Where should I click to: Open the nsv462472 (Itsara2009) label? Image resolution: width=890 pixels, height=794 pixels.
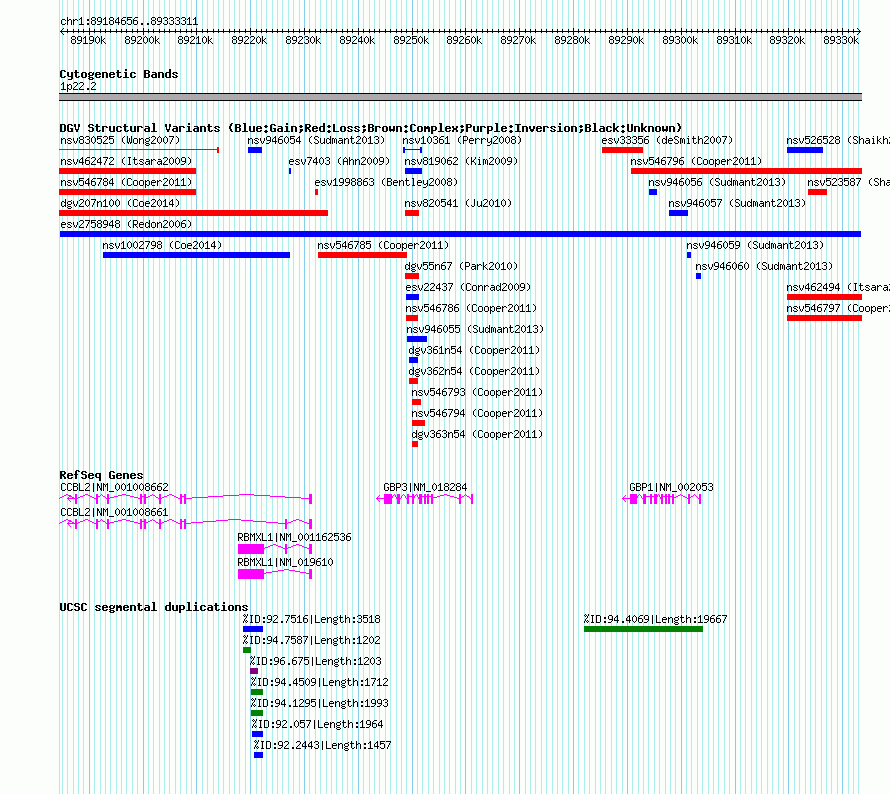(126, 161)
